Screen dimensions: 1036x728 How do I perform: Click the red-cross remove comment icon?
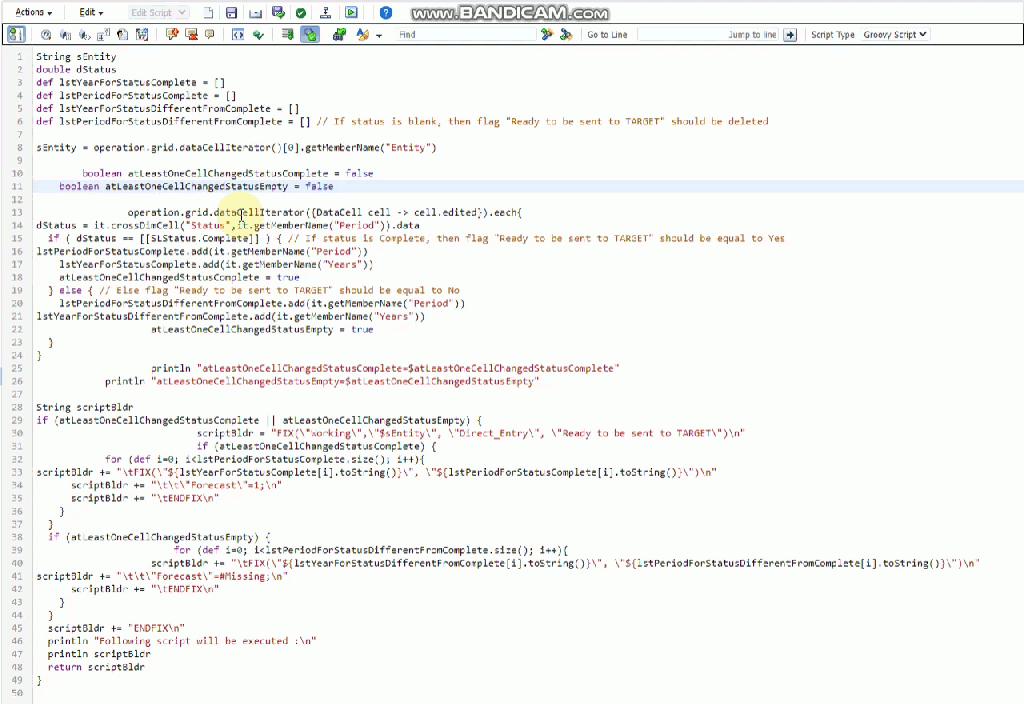coord(192,34)
